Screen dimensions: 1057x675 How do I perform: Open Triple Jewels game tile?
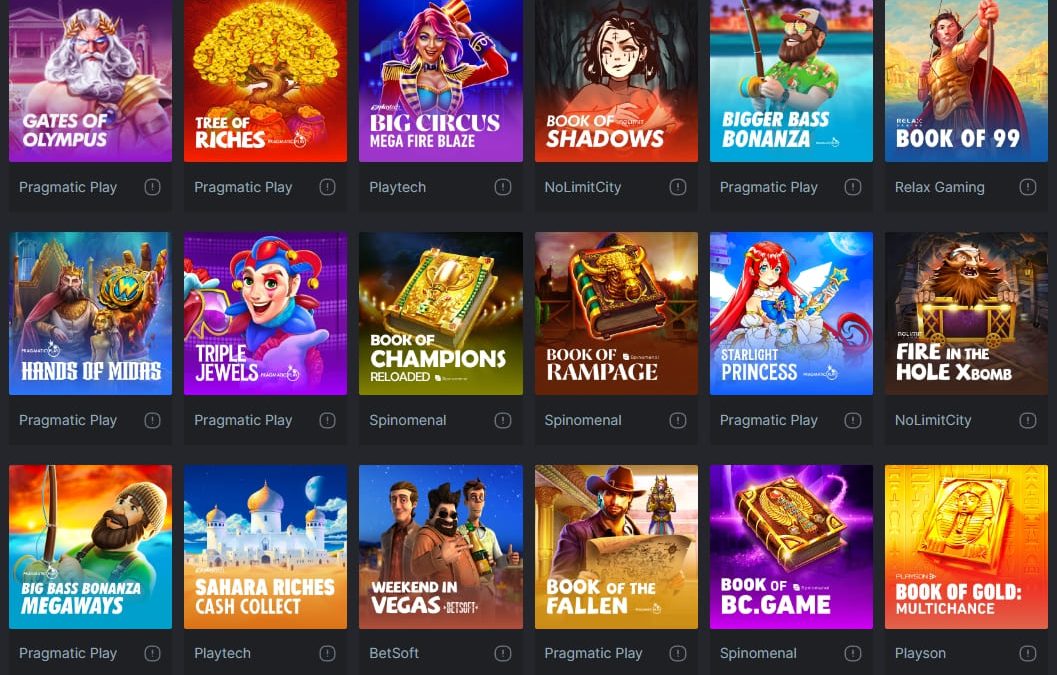tap(266, 314)
